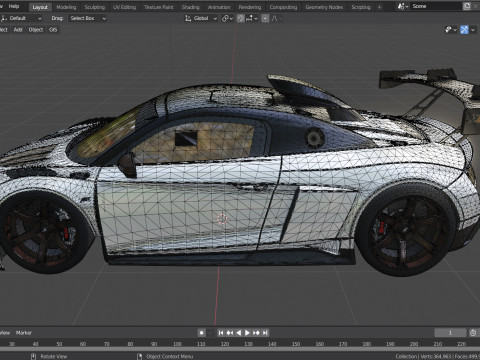Viewport: 480px width, 360px height.
Task: Add a new workspace with plus icon
Action: coord(379,7)
